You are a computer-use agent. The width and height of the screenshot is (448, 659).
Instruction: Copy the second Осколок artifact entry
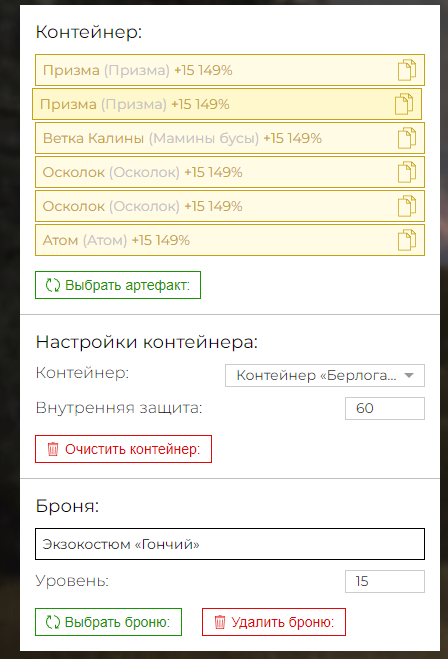(407, 206)
